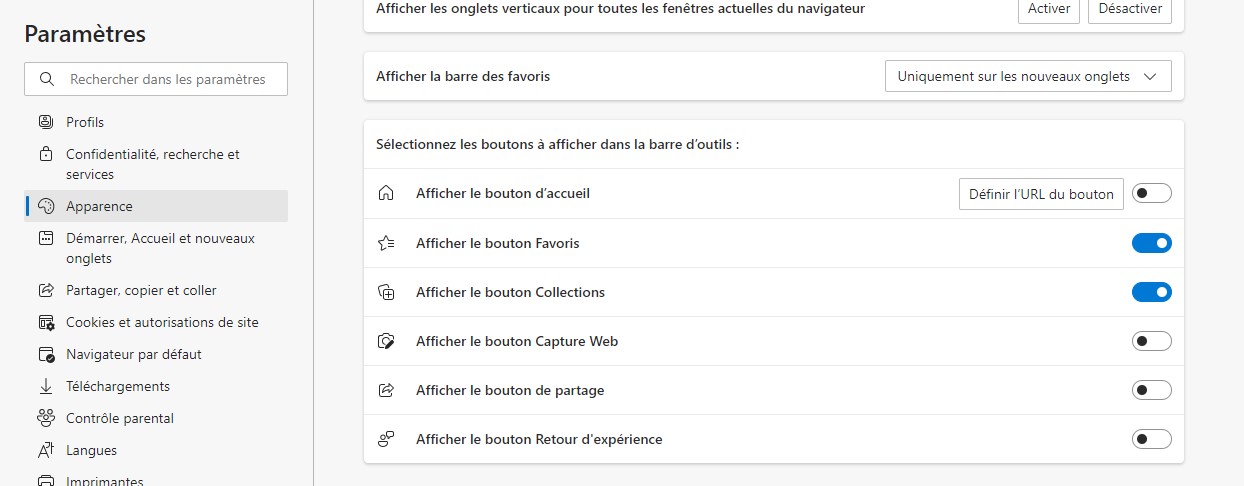Open the favorites bar display dropdown

click(x=1027, y=76)
